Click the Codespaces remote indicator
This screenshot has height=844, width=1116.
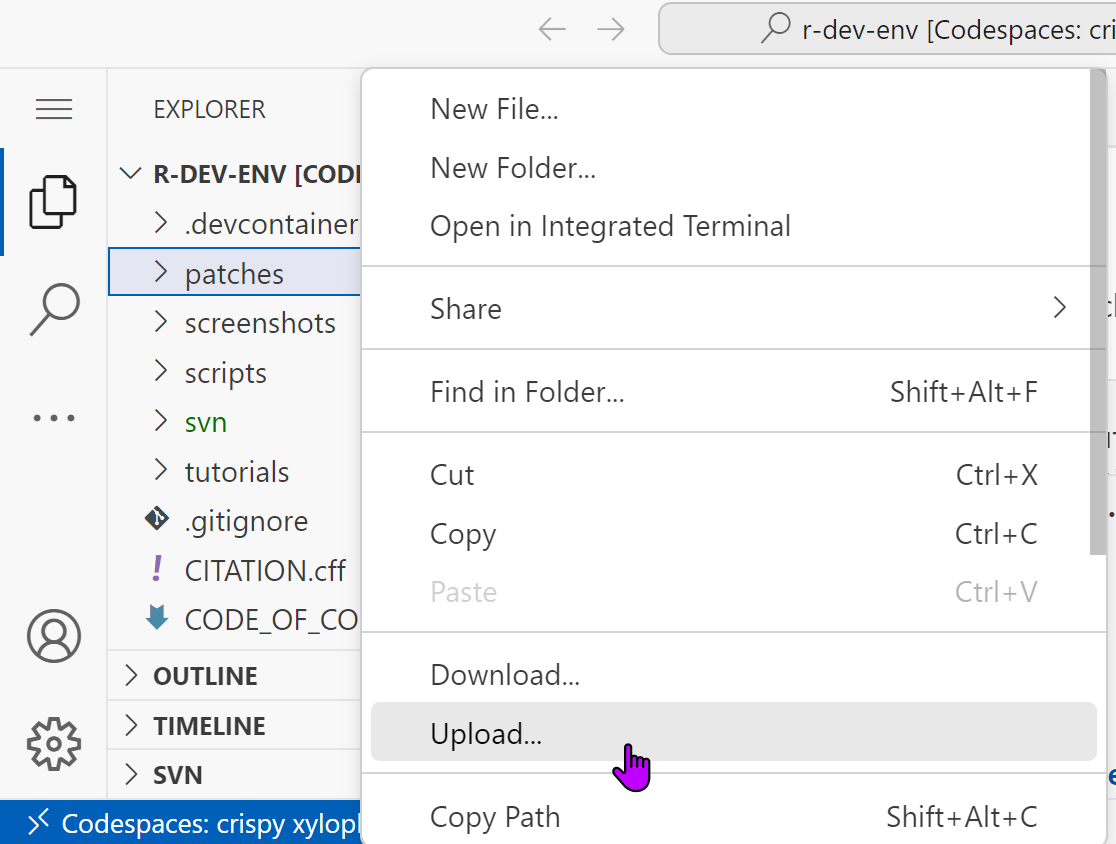(x=180, y=823)
